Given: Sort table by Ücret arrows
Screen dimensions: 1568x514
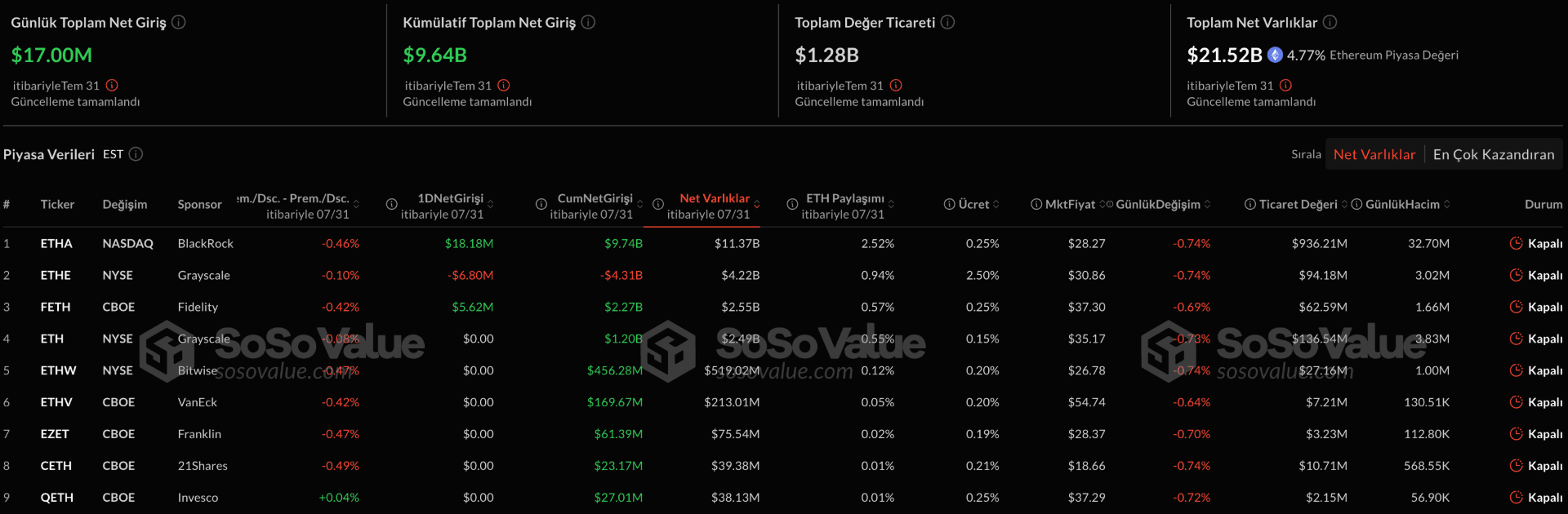Looking at the screenshot, I should (996, 204).
